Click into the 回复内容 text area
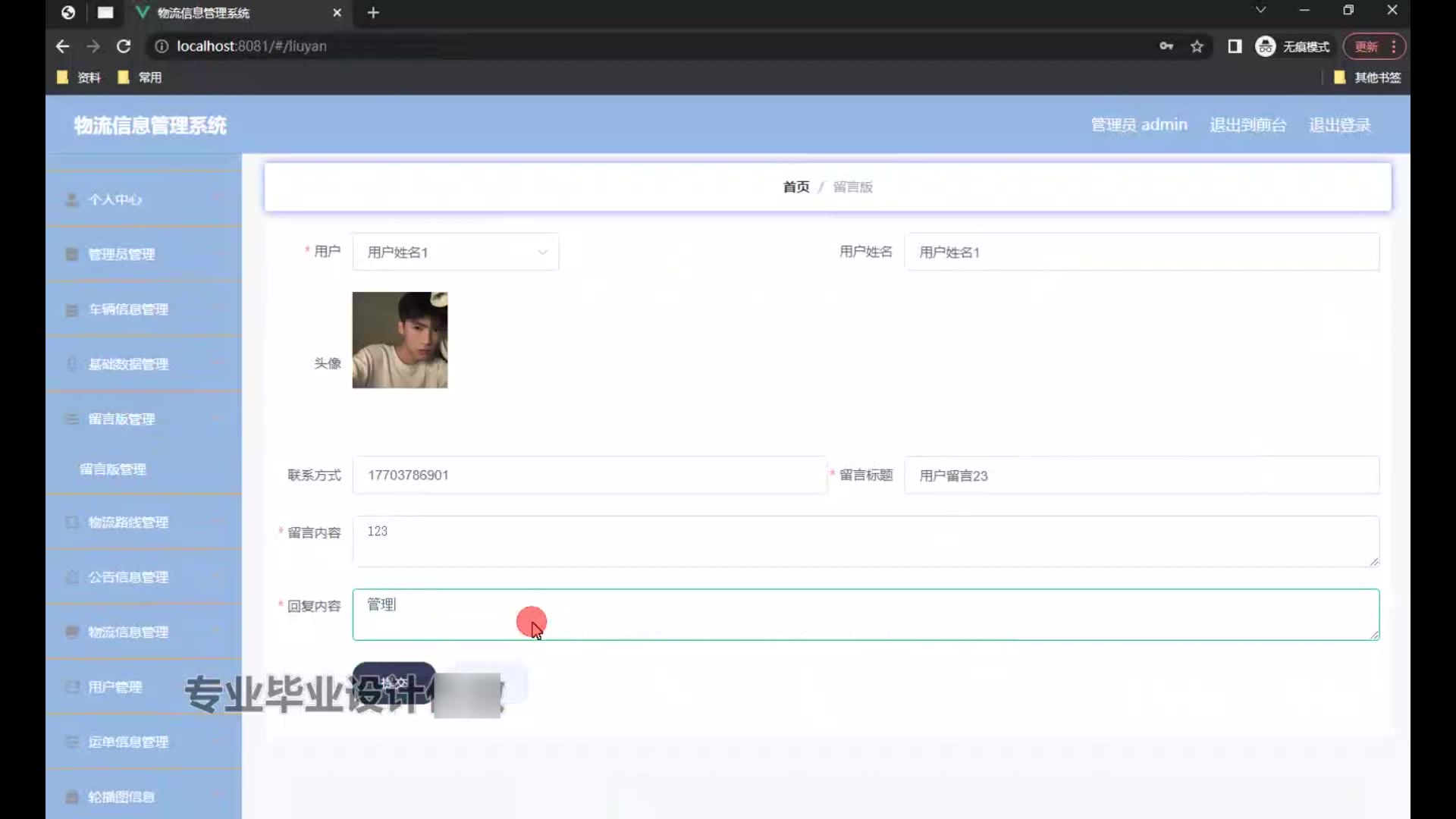Screen dimensions: 1456x819 tap(864, 614)
